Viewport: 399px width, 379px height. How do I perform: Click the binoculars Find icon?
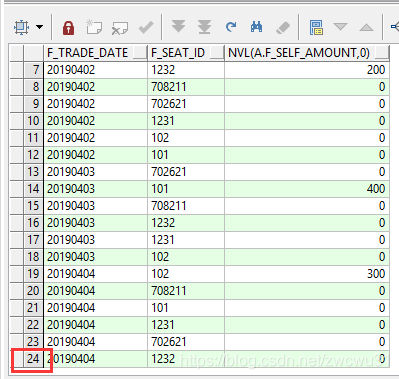tap(256, 27)
